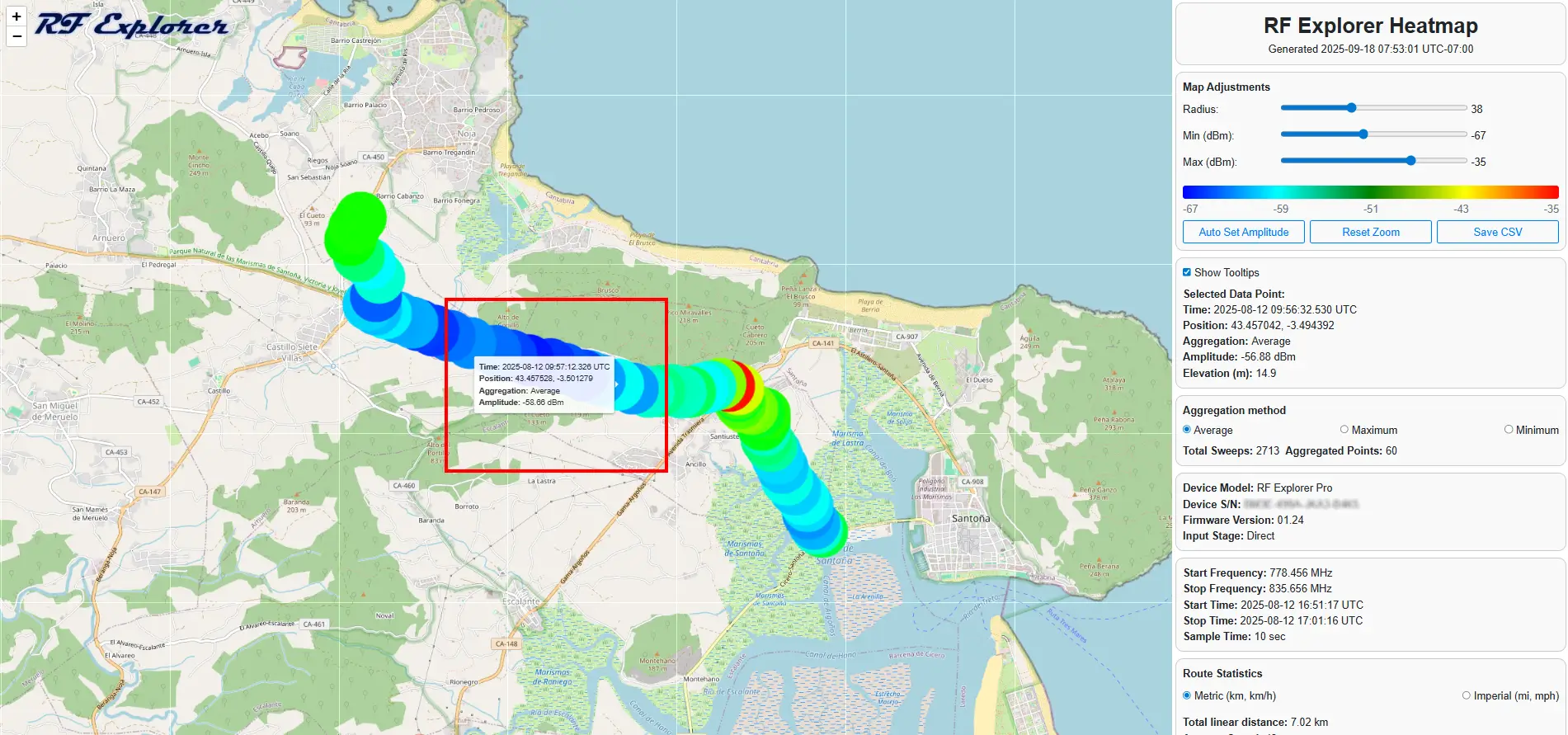Click the Radius slider handle
1568x735 pixels.
[1351, 108]
